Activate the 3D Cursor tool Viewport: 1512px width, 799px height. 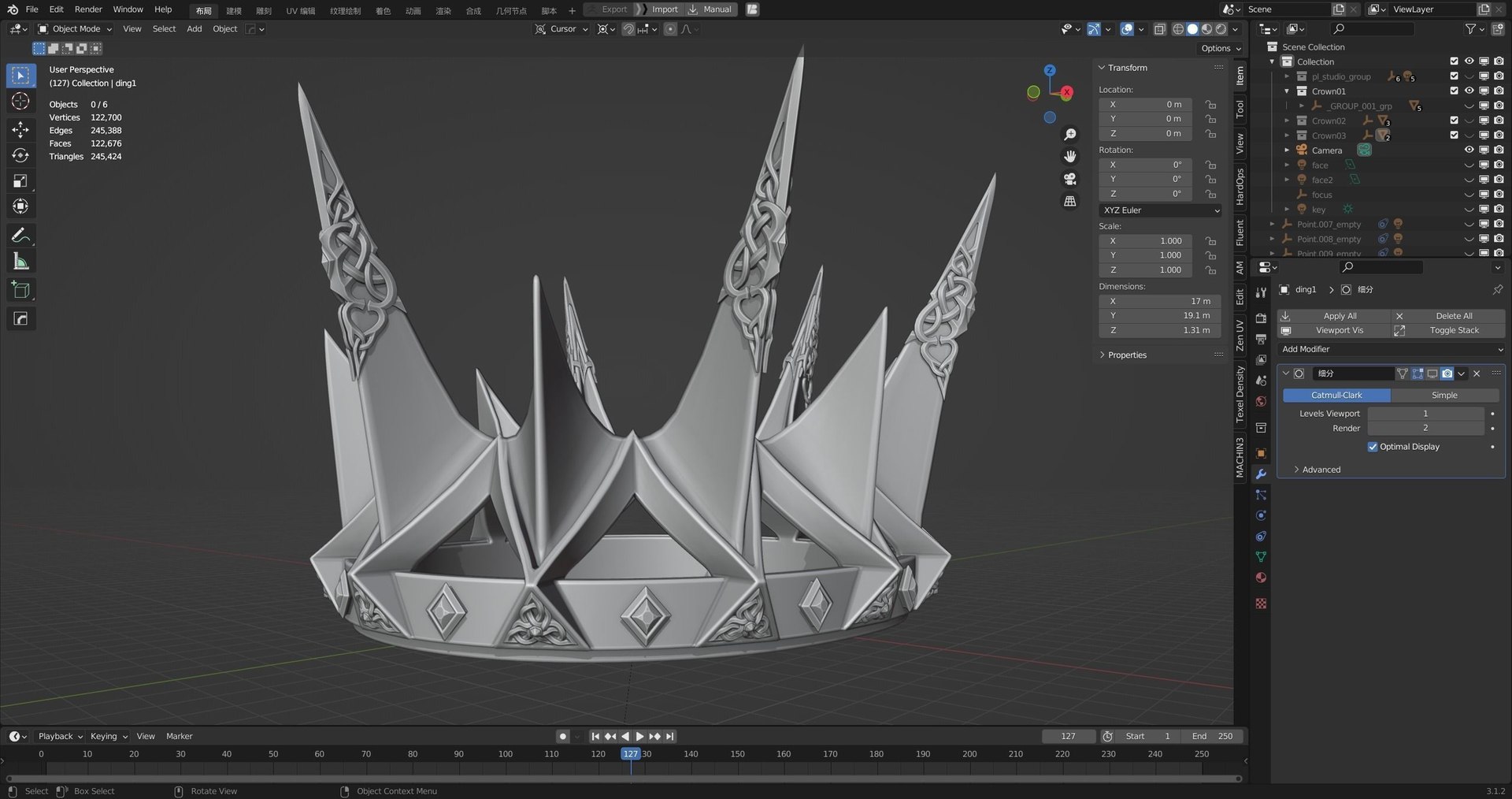click(x=21, y=102)
